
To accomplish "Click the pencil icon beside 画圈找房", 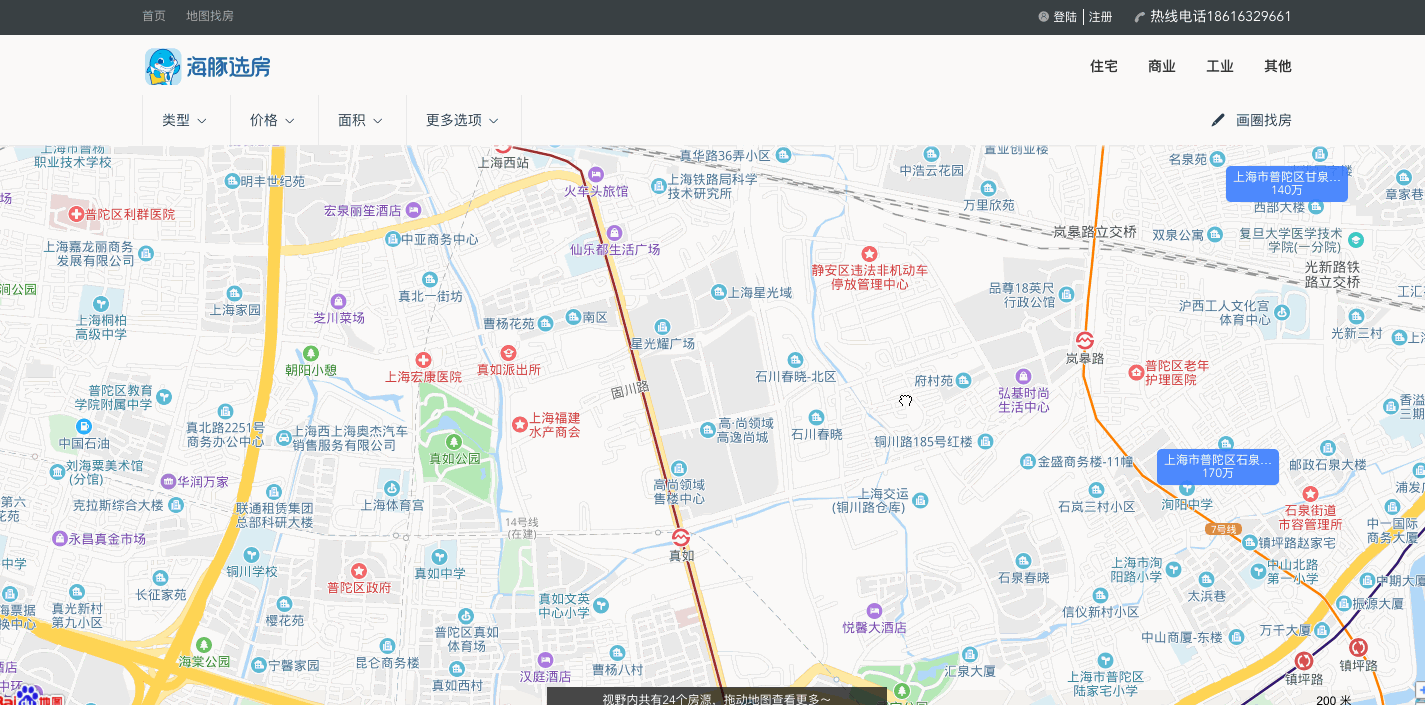I will pyautogui.click(x=1218, y=120).
